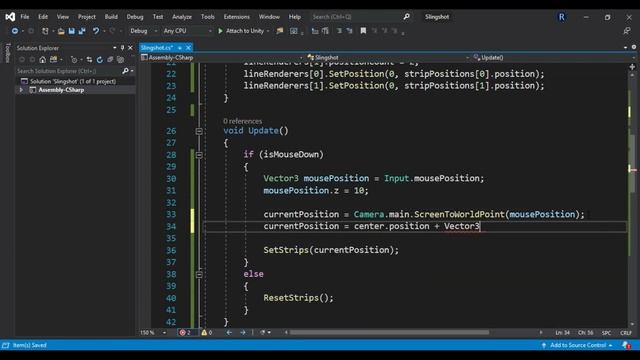Viewport: 640px width, 360px height.
Task: Click Pending Changes Filter icon in Solution Explorer
Action: [x=73, y=60]
